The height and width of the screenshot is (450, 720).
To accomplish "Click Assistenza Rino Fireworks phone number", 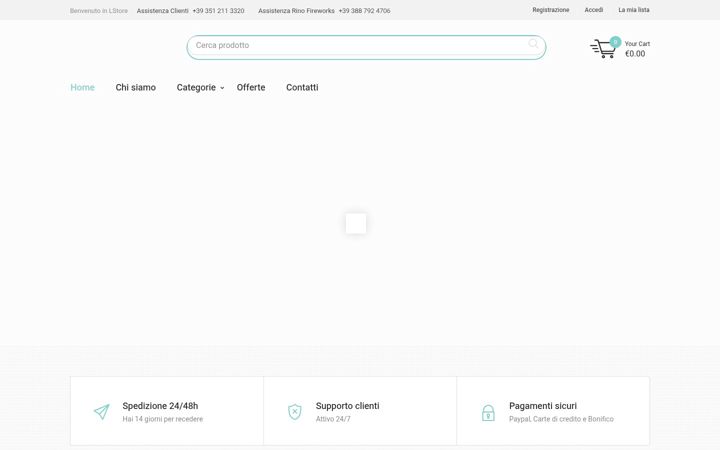I will click(x=364, y=11).
